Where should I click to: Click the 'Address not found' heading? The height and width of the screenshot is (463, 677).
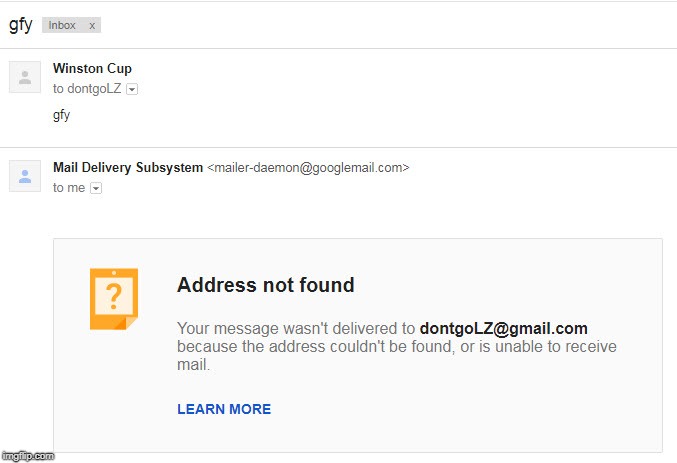click(x=266, y=285)
